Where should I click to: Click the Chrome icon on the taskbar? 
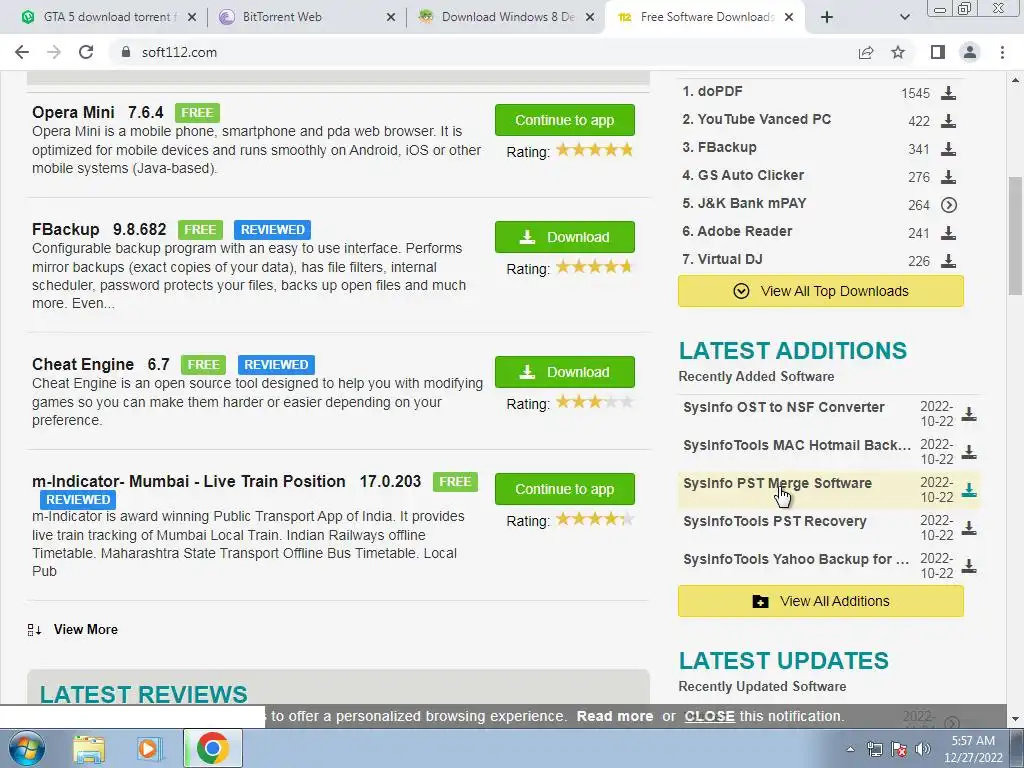(212, 748)
